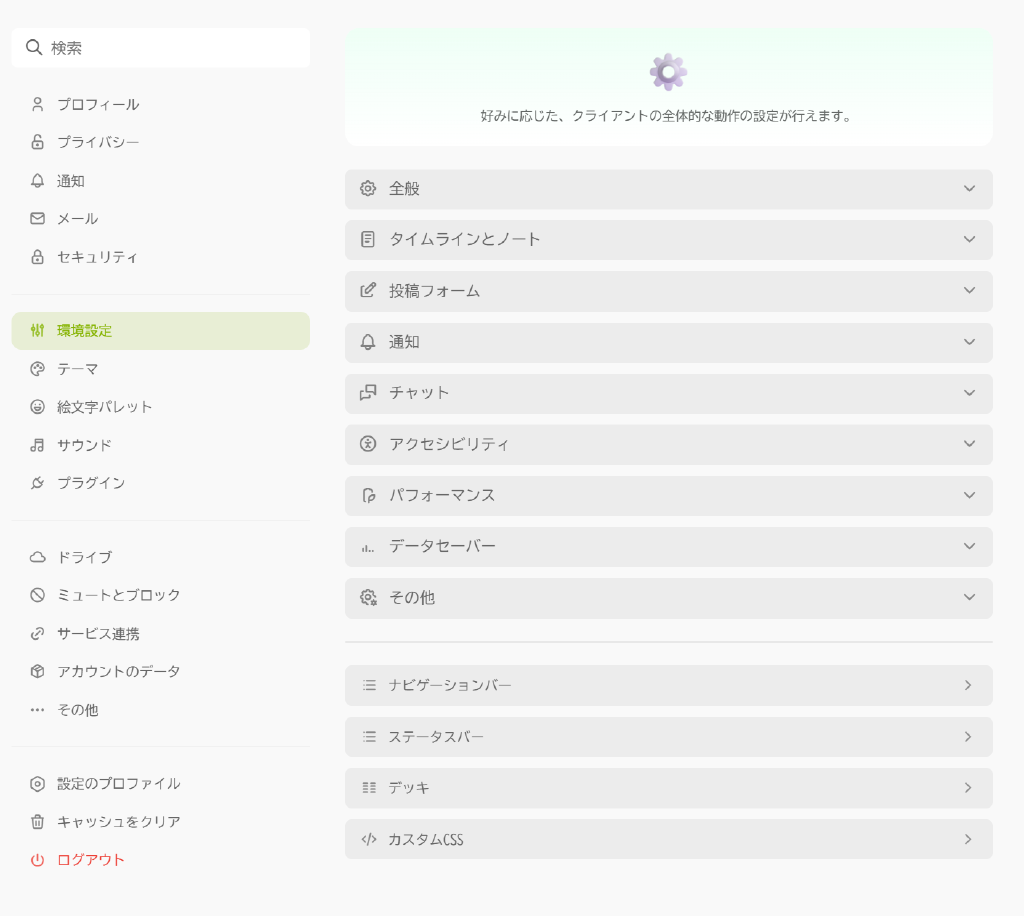The height and width of the screenshot is (916, 1024).
Task: Click the red ログアウト button
Action: 90,860
